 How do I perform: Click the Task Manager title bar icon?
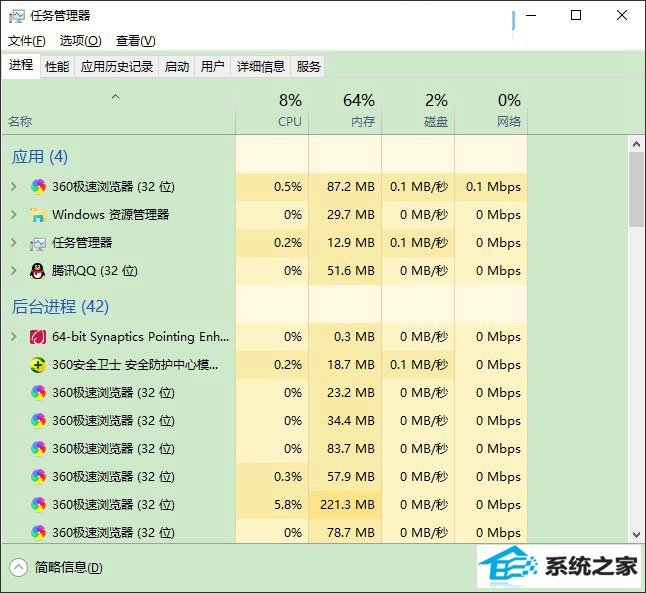coord(16,16)
